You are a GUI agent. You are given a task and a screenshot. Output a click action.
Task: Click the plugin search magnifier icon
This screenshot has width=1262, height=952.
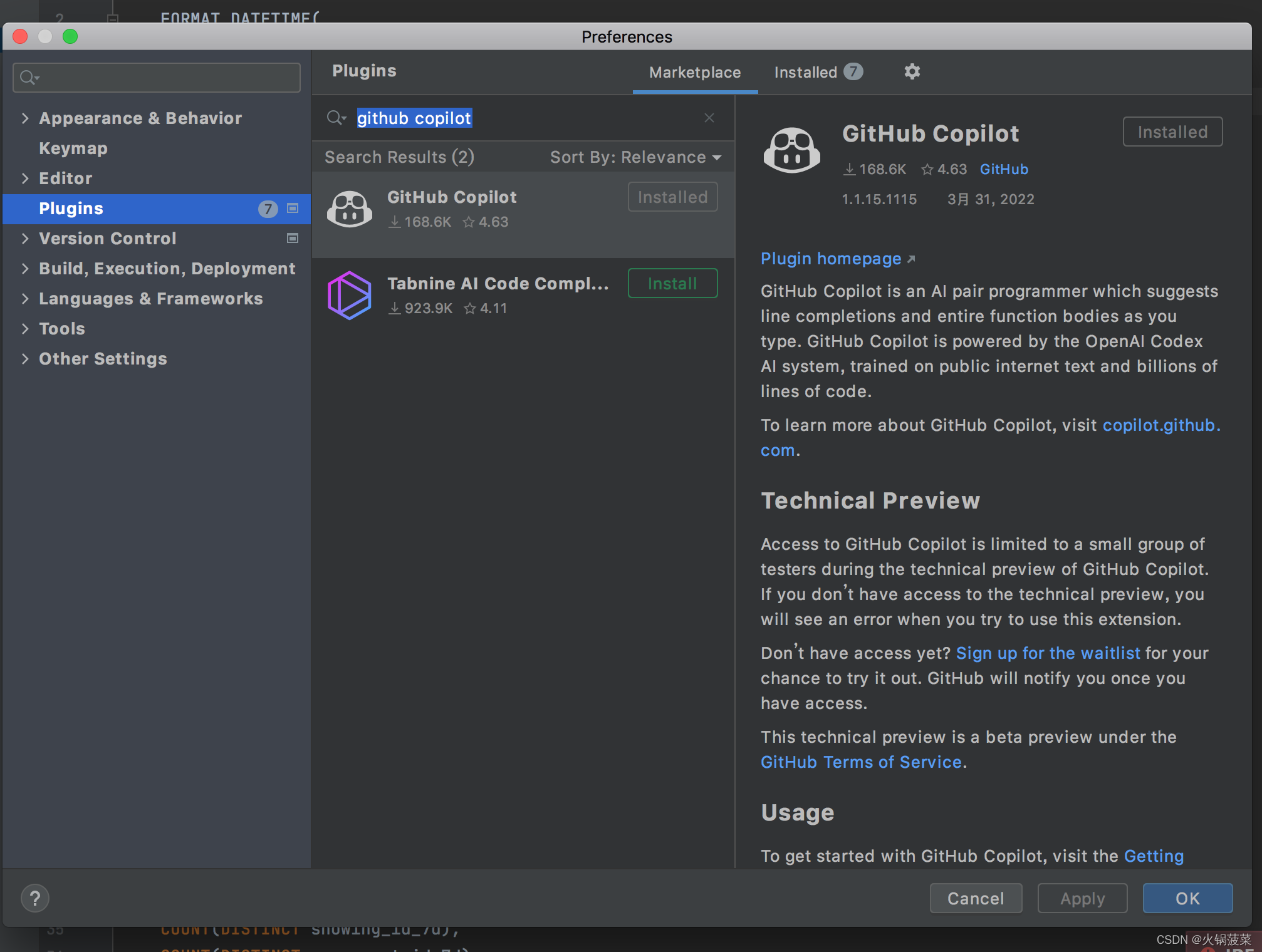coord(336,118)
